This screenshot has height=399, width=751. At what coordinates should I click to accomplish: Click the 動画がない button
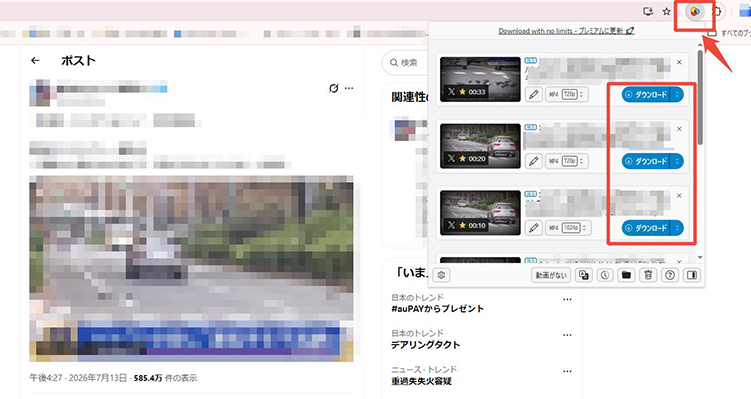551,275
